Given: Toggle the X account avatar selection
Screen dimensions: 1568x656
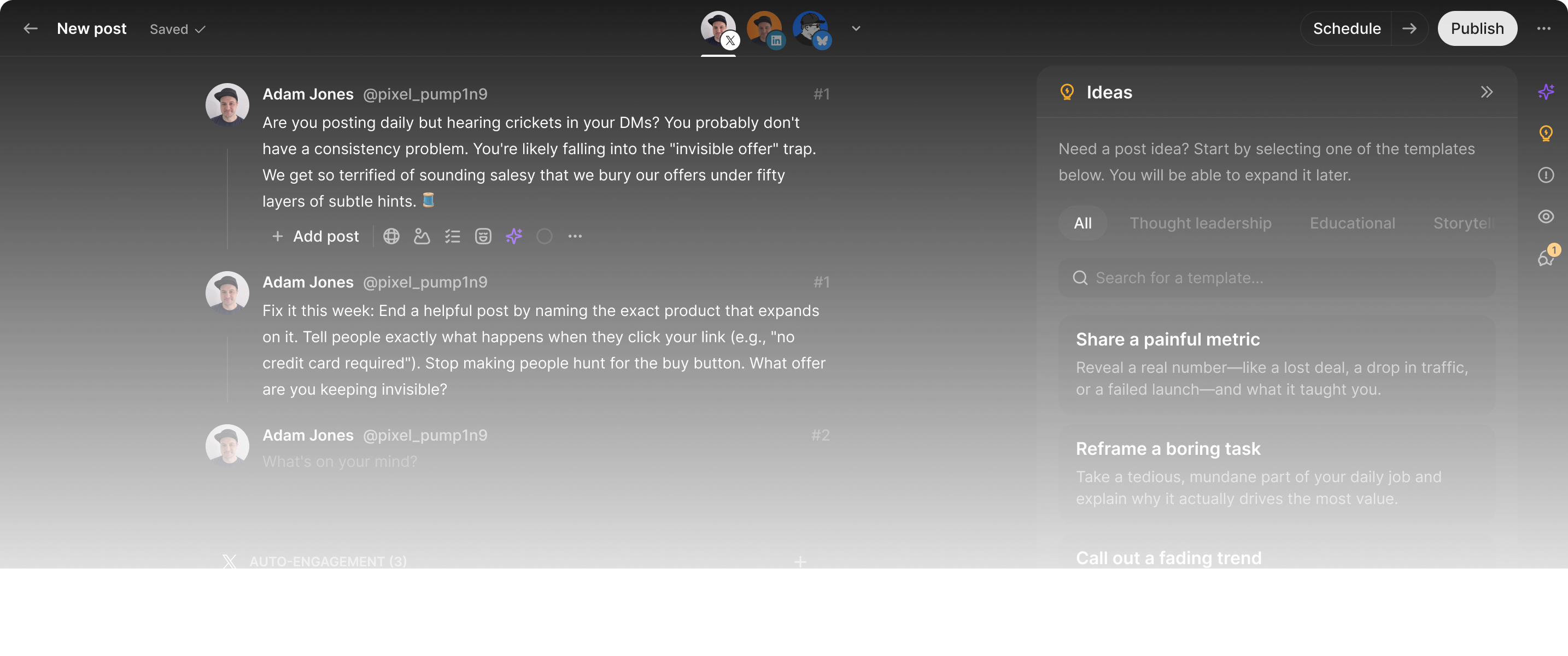Looking at the screenshot, I should (x=719, y=28).
